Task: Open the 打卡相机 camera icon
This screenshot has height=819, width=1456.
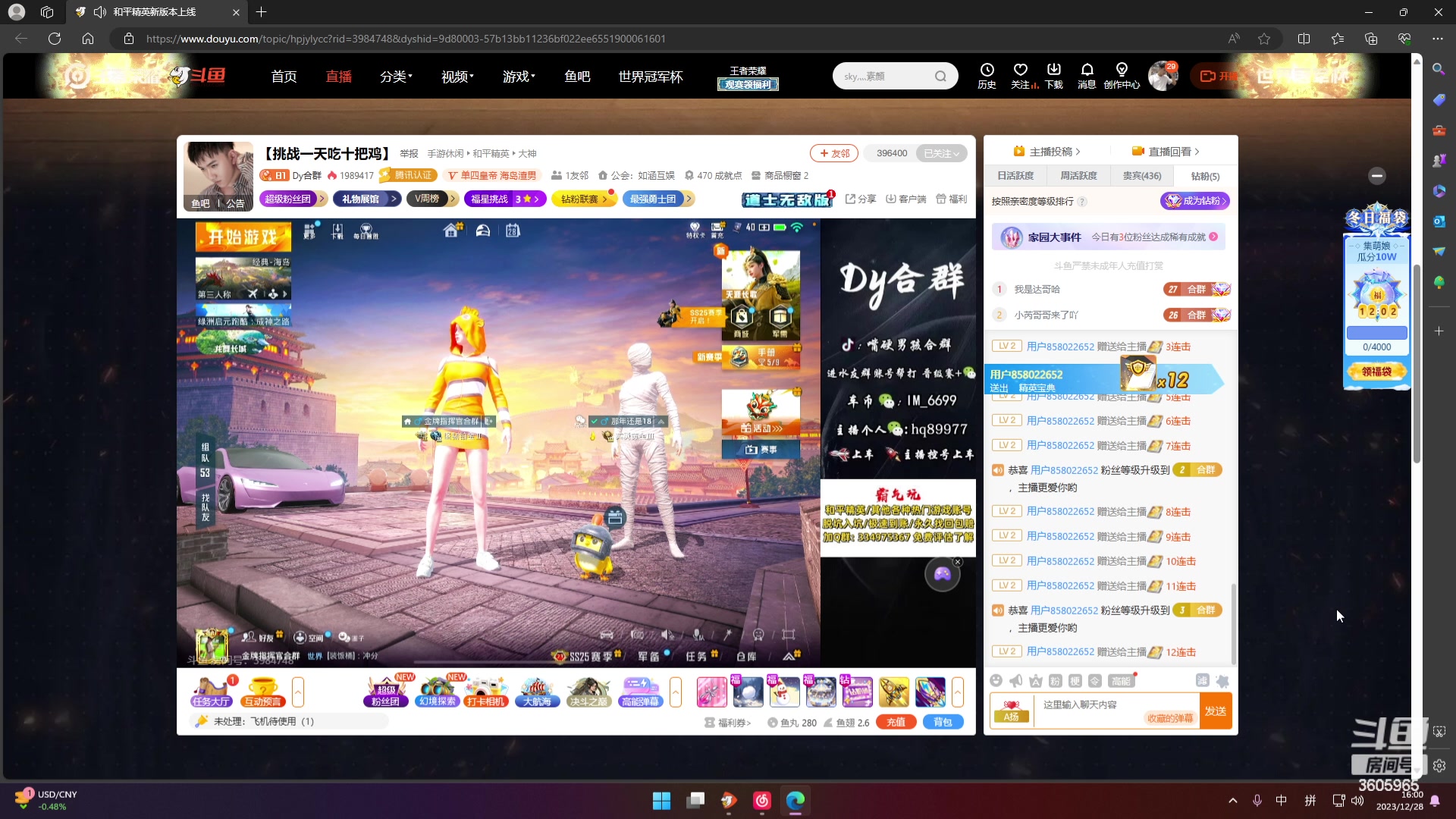Action: pyautogui.click(x=486, y=692)
